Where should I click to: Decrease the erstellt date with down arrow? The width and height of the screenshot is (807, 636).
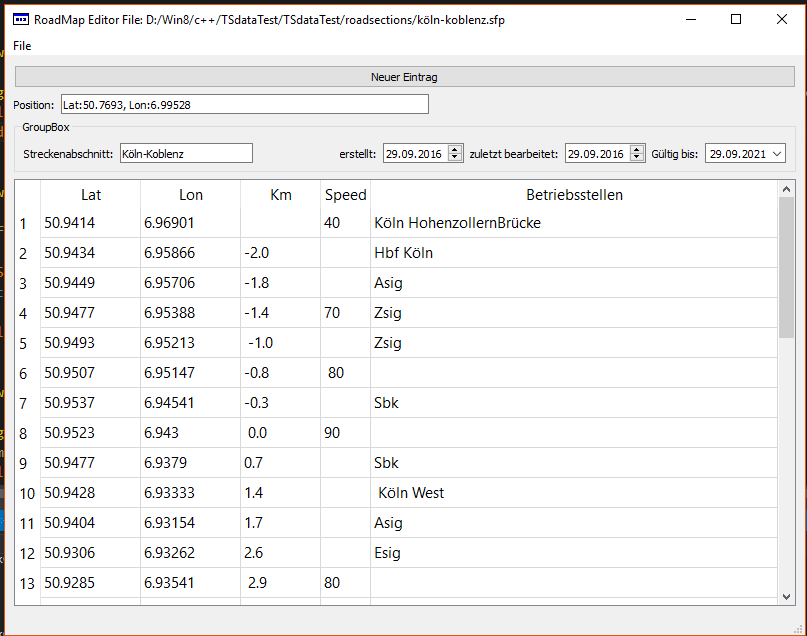coord(456,158)
